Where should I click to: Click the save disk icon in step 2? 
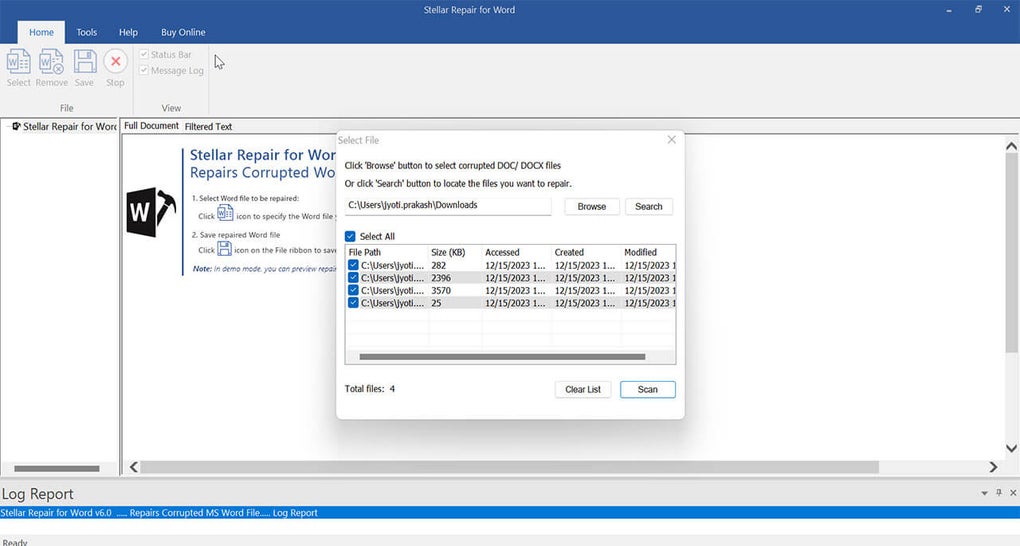click(224, 248)
